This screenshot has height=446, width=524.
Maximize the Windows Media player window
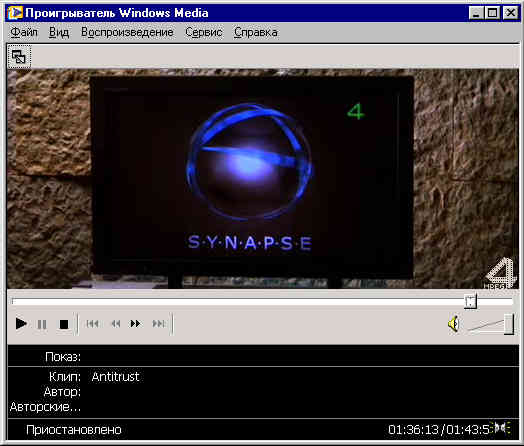492,13
